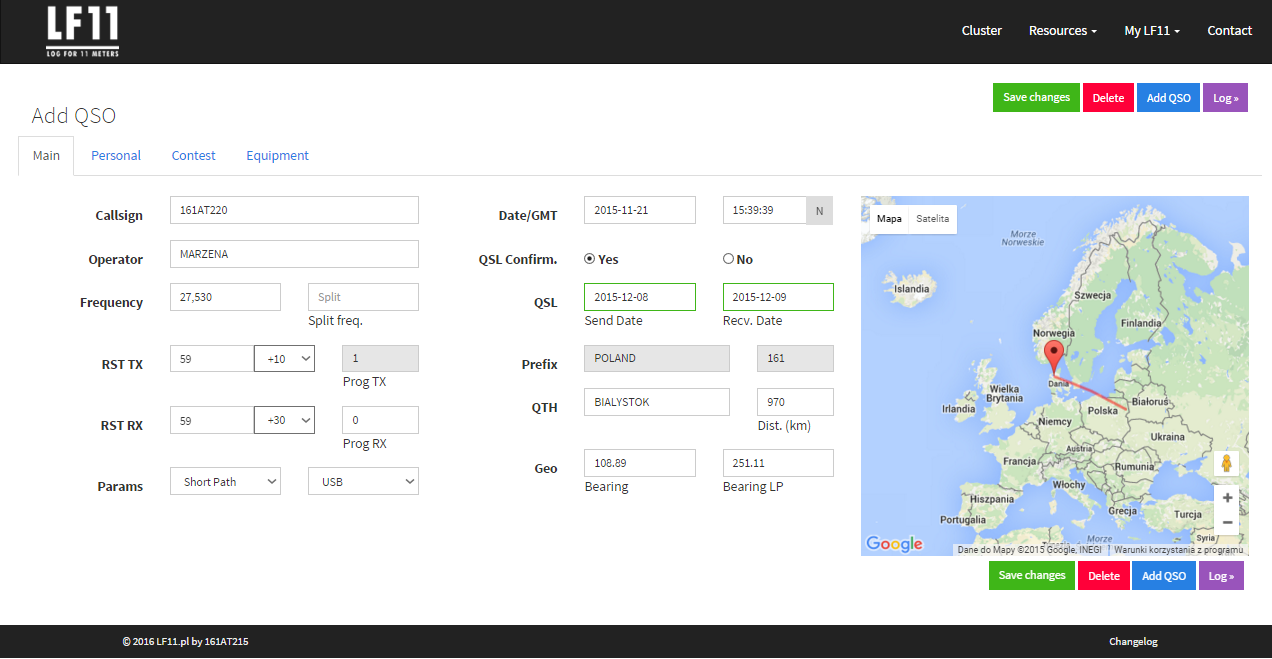Click the top red Delete button
Viewport: 1272px width, 659px height.
pyautogui.click(x=1108, y=98)
